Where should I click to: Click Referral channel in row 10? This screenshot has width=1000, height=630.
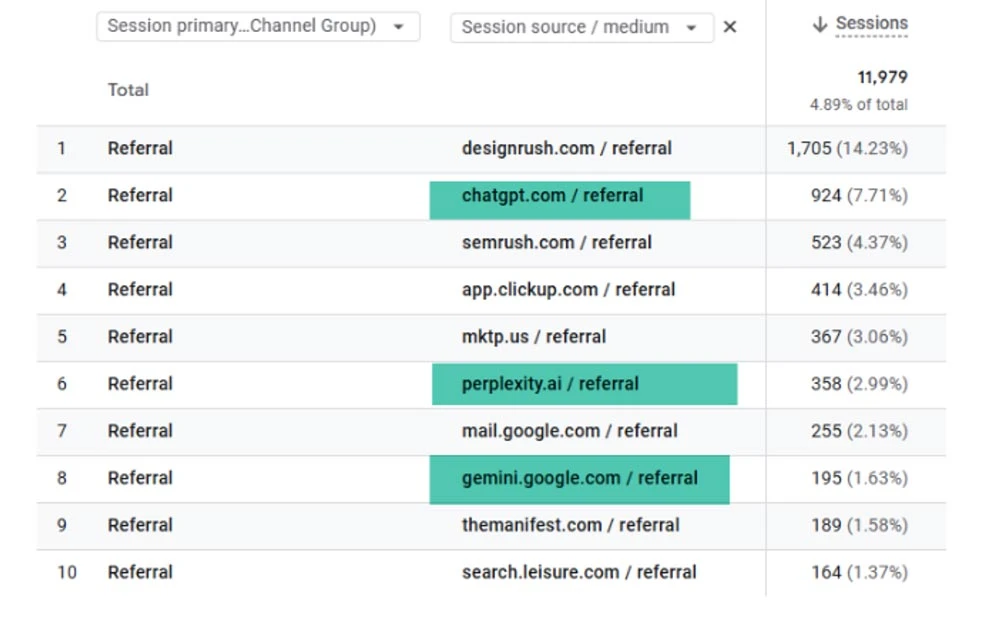(140, 572)
